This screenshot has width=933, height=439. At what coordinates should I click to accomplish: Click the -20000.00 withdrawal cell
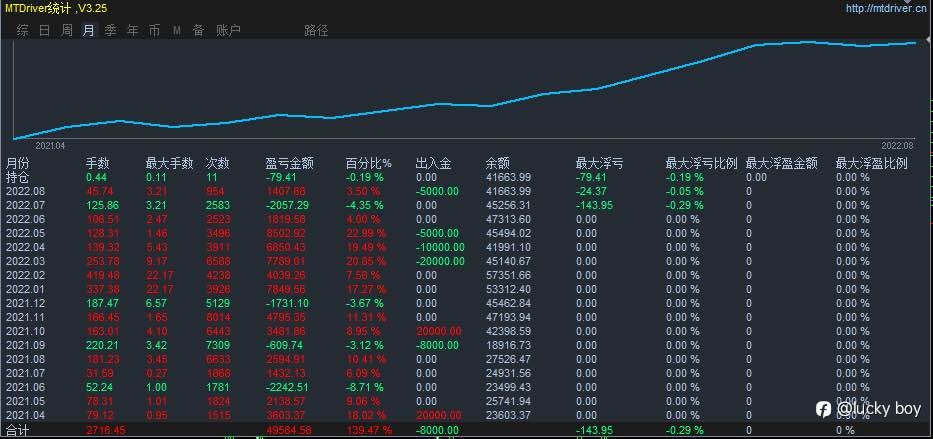[440, 261]
